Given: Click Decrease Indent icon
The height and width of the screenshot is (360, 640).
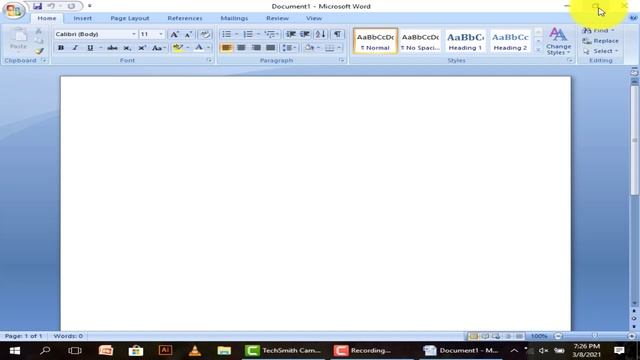Looking at the screenshot, I should pyautogui.click(x=291, y=34).
